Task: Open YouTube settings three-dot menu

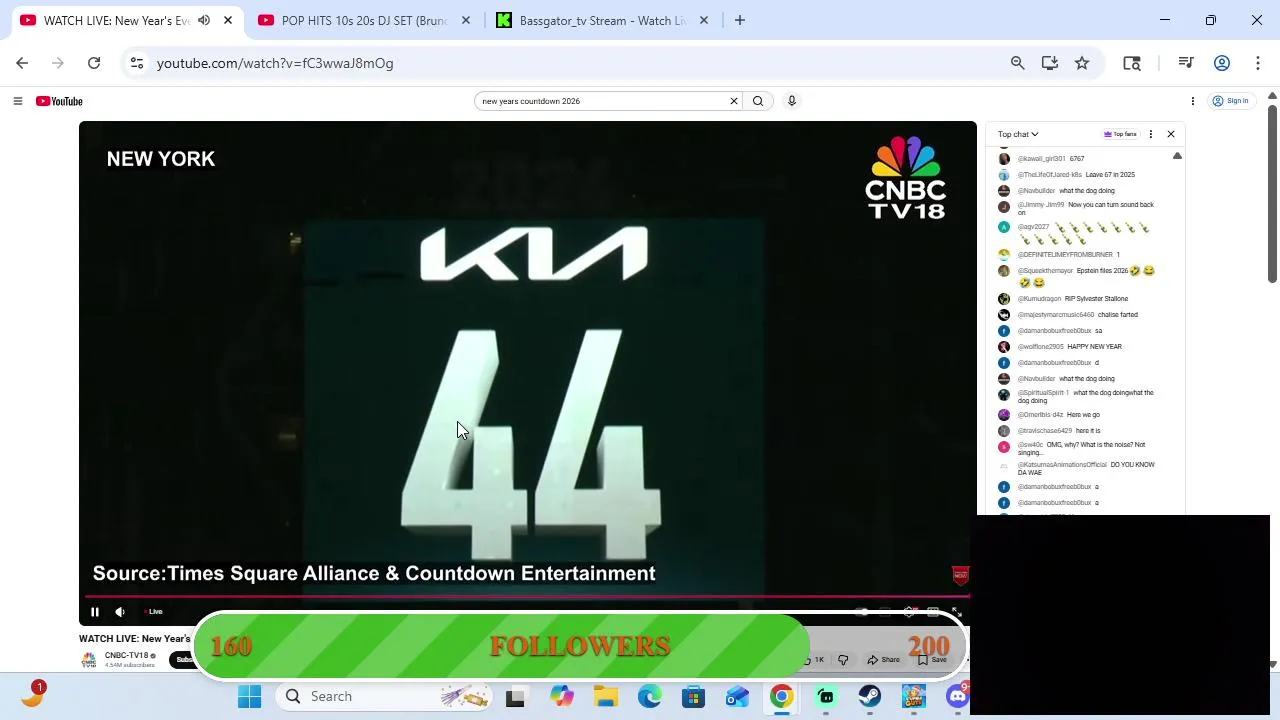Action: coord(1192,101)
